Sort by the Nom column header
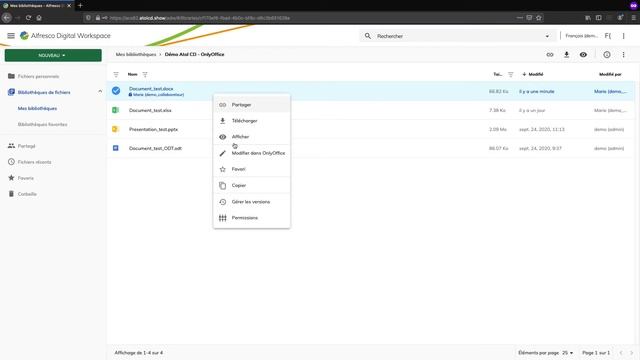 pos(132,74)
